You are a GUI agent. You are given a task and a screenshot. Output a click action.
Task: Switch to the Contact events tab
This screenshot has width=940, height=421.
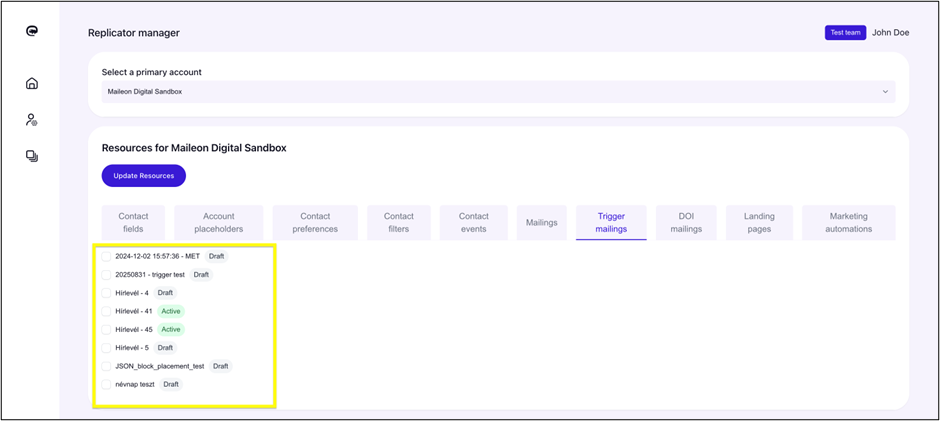tap(474, 222)
